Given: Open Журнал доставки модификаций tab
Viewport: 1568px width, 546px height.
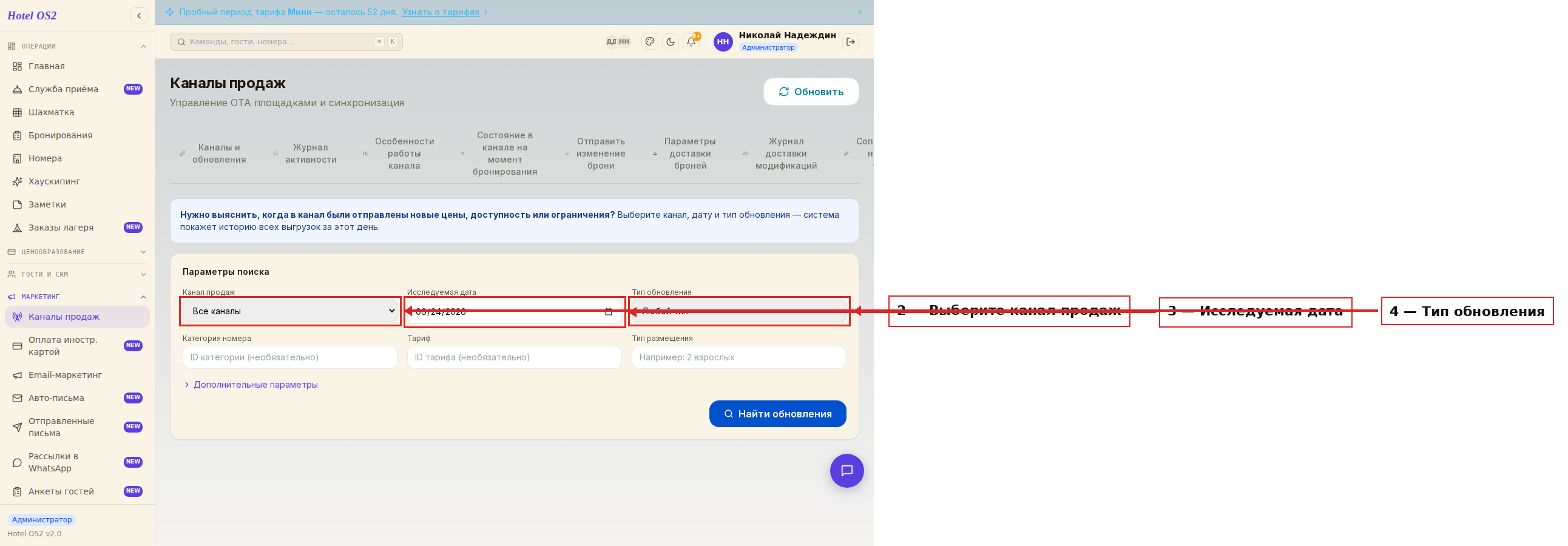Looking at the screenshot, I should coord(781,154).
